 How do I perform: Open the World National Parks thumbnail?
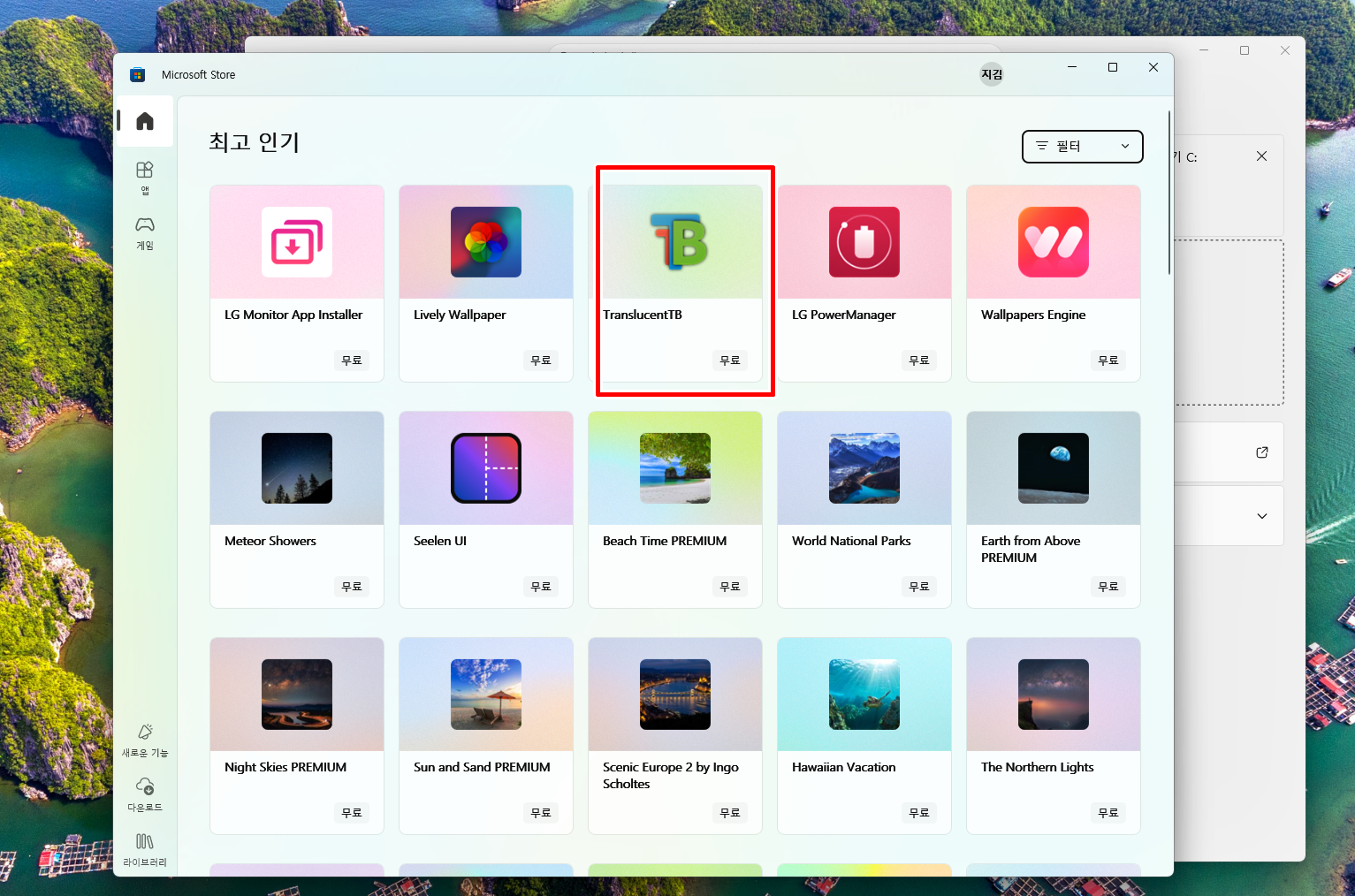(x=864, y=468)
